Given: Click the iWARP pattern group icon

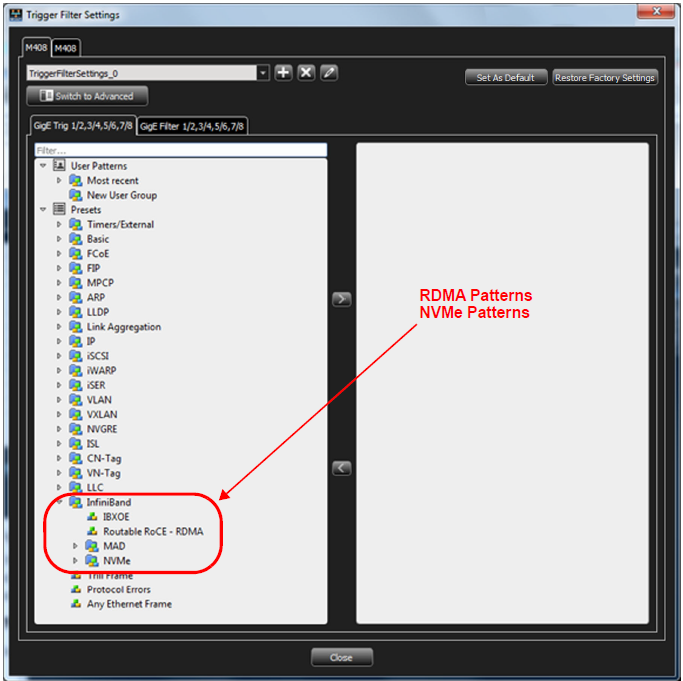Looking at the screenshot, I should [76, 370].
